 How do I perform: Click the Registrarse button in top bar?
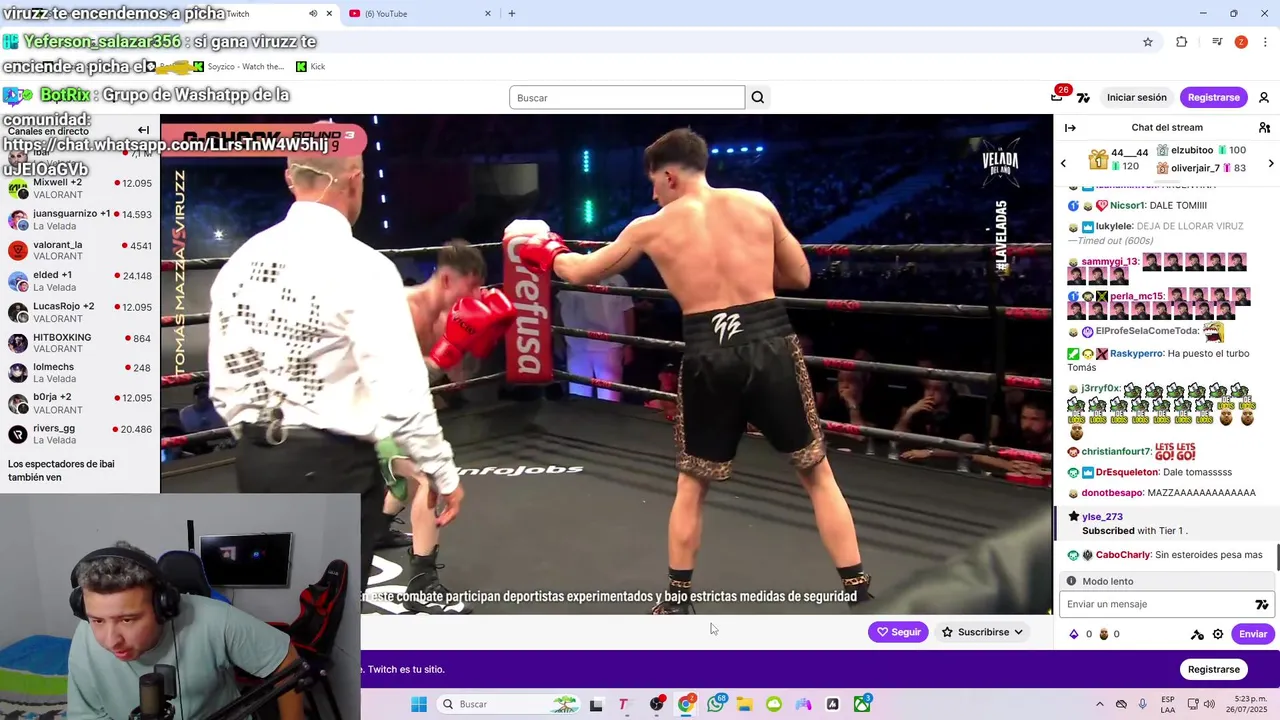(1213, 97)
